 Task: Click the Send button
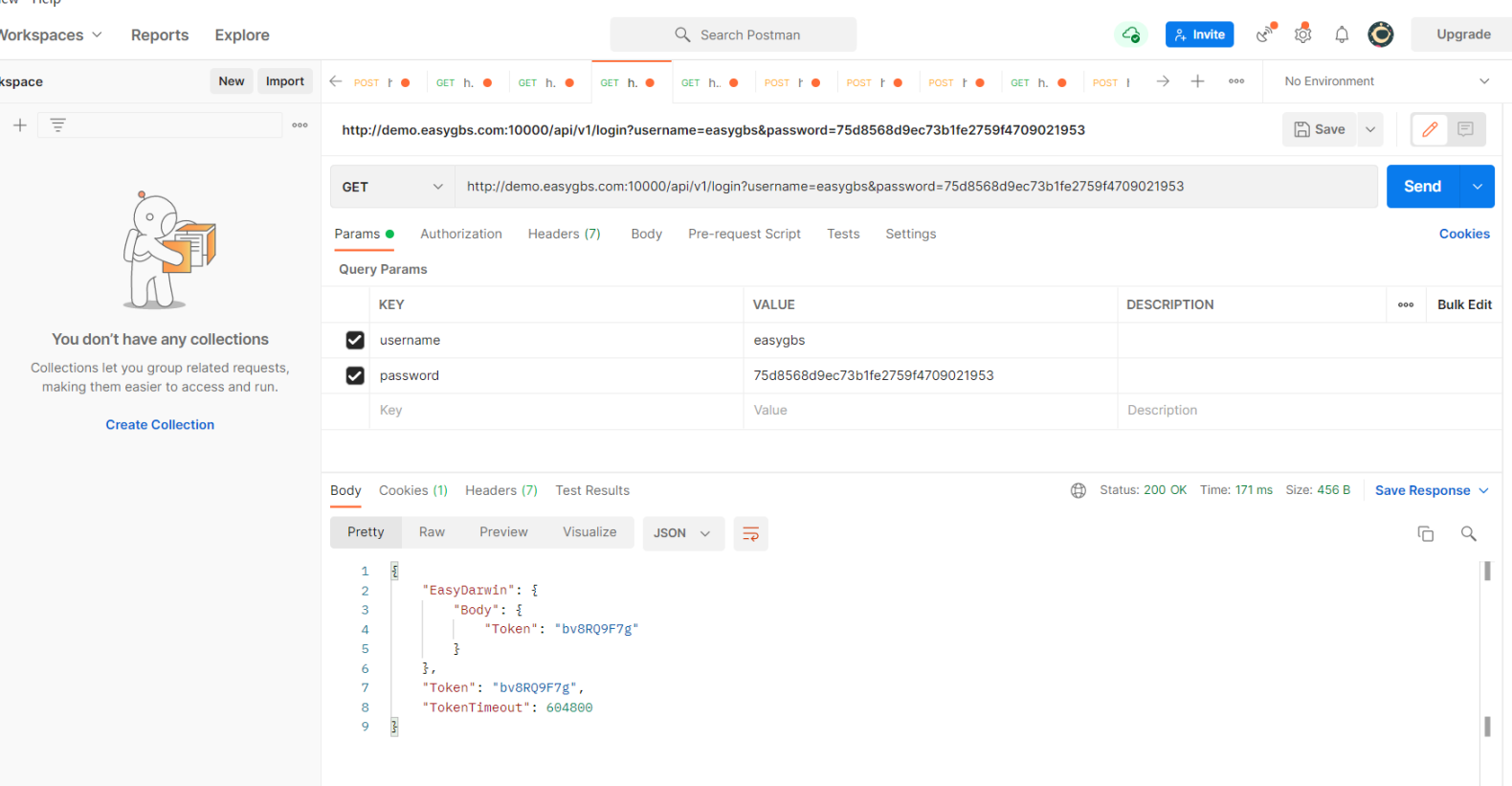click(x=1423, y=187)
